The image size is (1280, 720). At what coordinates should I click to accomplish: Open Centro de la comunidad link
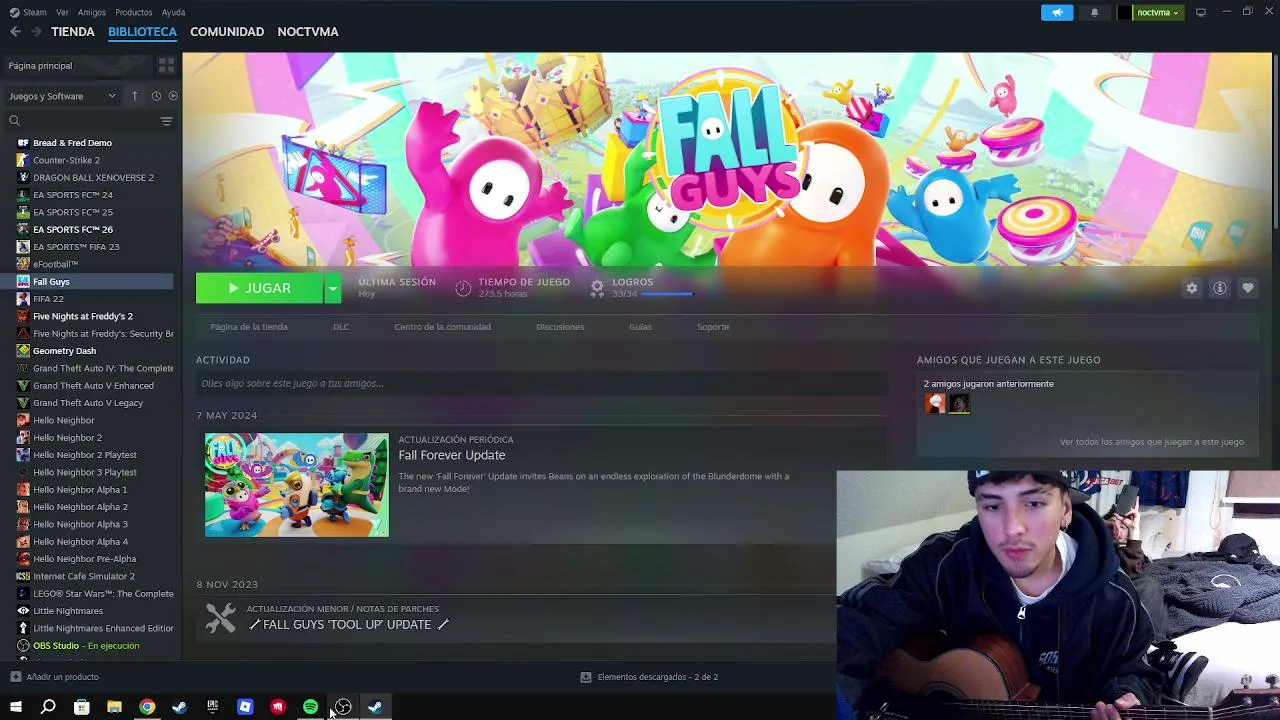pos(442,327)
